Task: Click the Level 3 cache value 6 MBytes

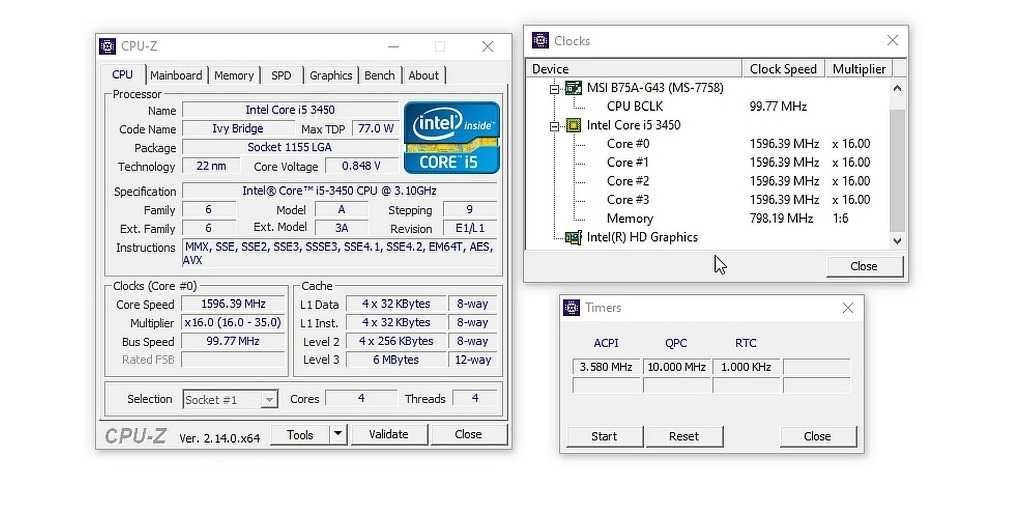Action: coord(396,359)
